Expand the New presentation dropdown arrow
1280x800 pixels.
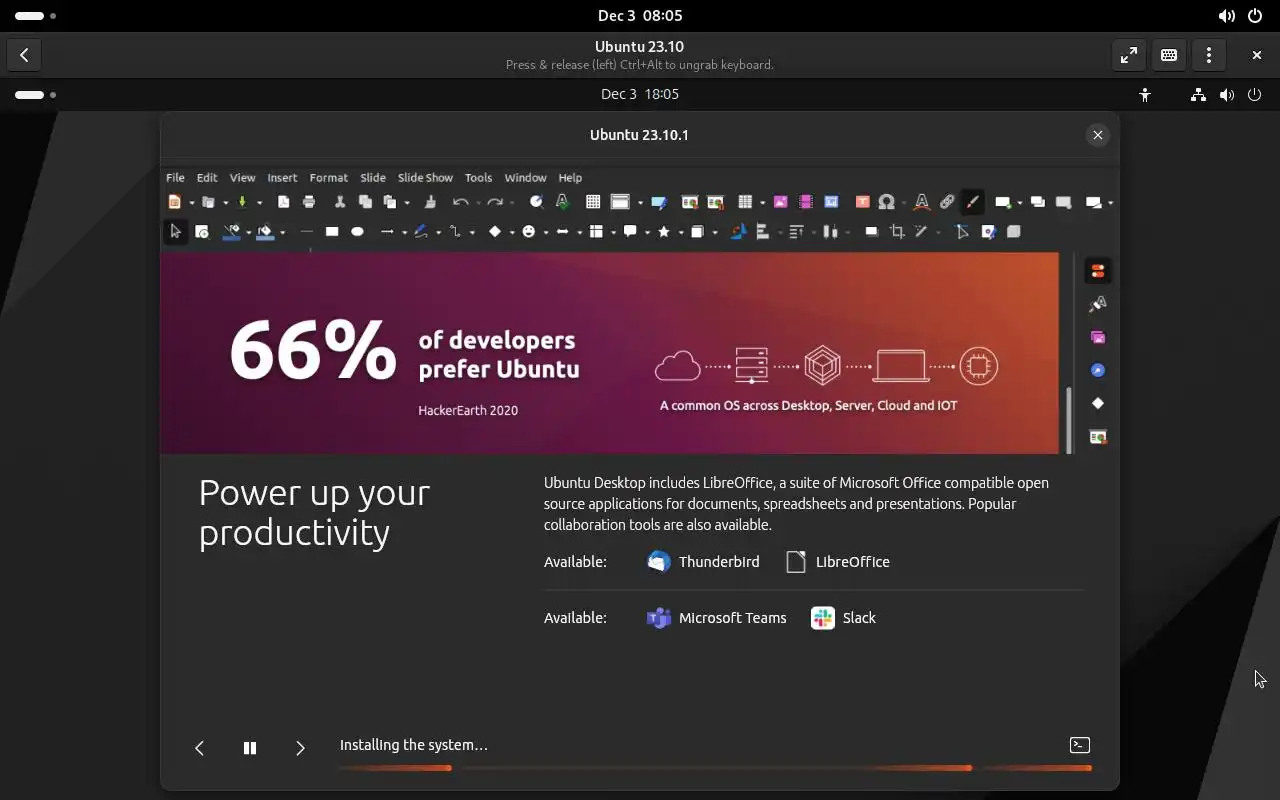[192, 203]
